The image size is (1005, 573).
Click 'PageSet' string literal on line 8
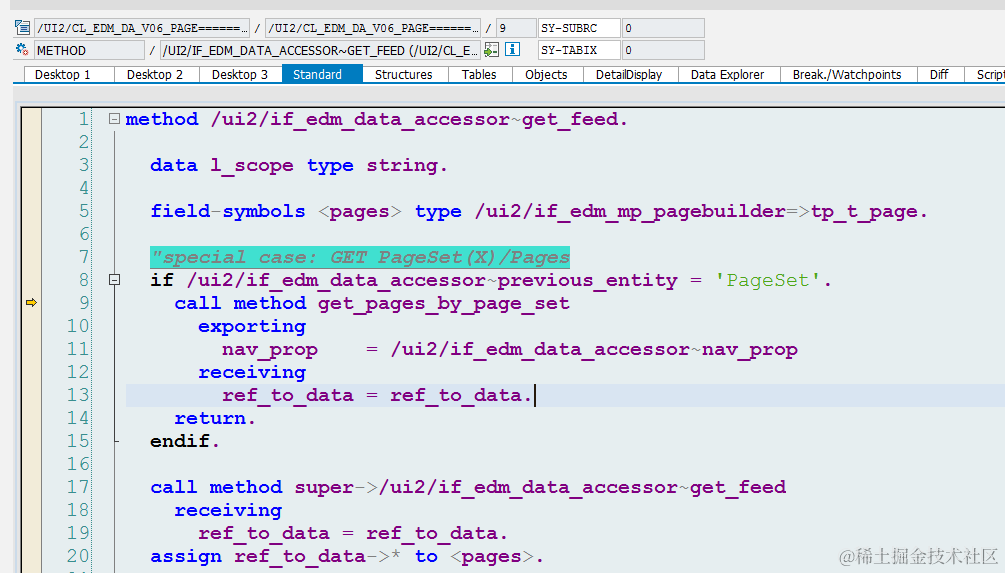767,280
